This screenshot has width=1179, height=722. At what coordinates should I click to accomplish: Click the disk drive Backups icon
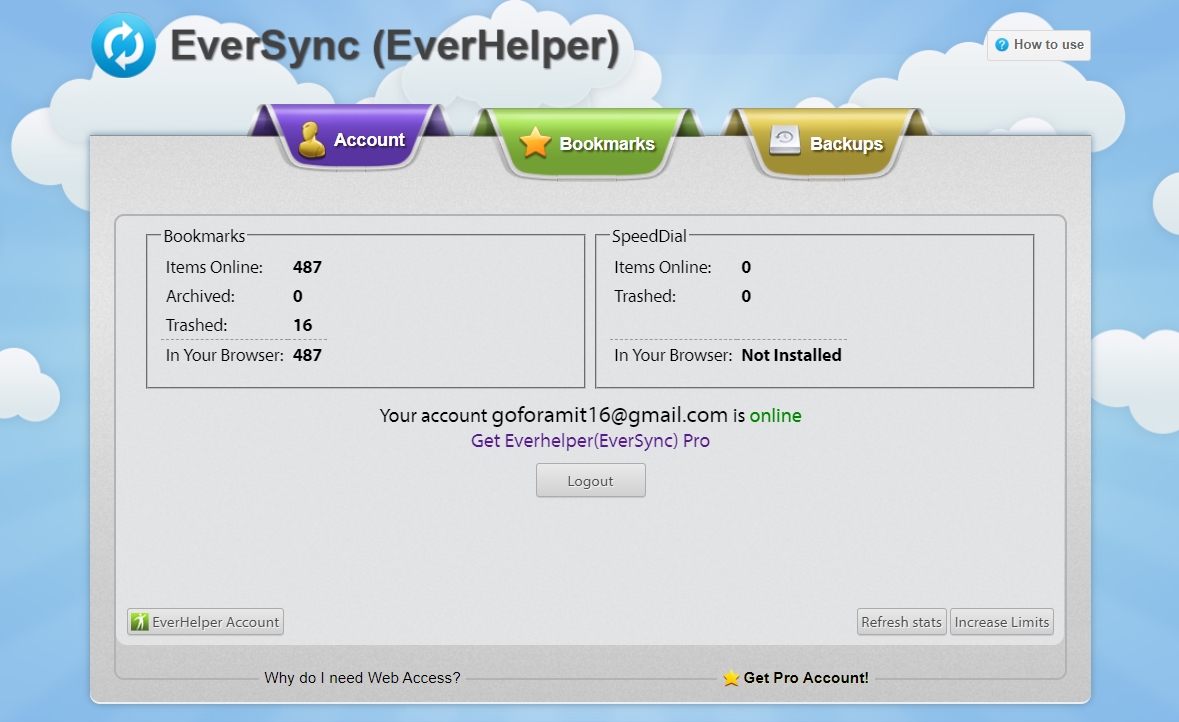[785, 141]
